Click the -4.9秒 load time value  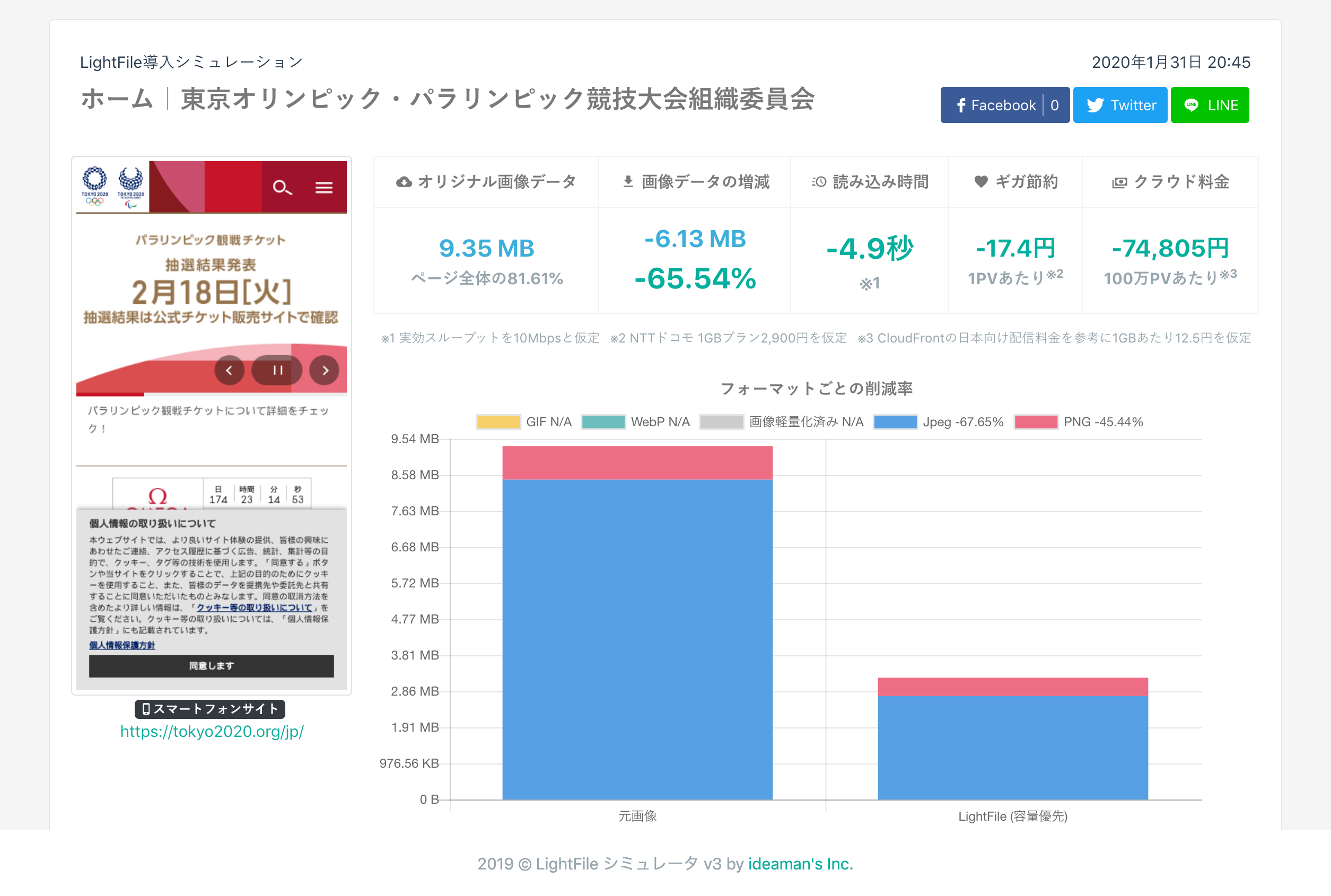(870, 249)
